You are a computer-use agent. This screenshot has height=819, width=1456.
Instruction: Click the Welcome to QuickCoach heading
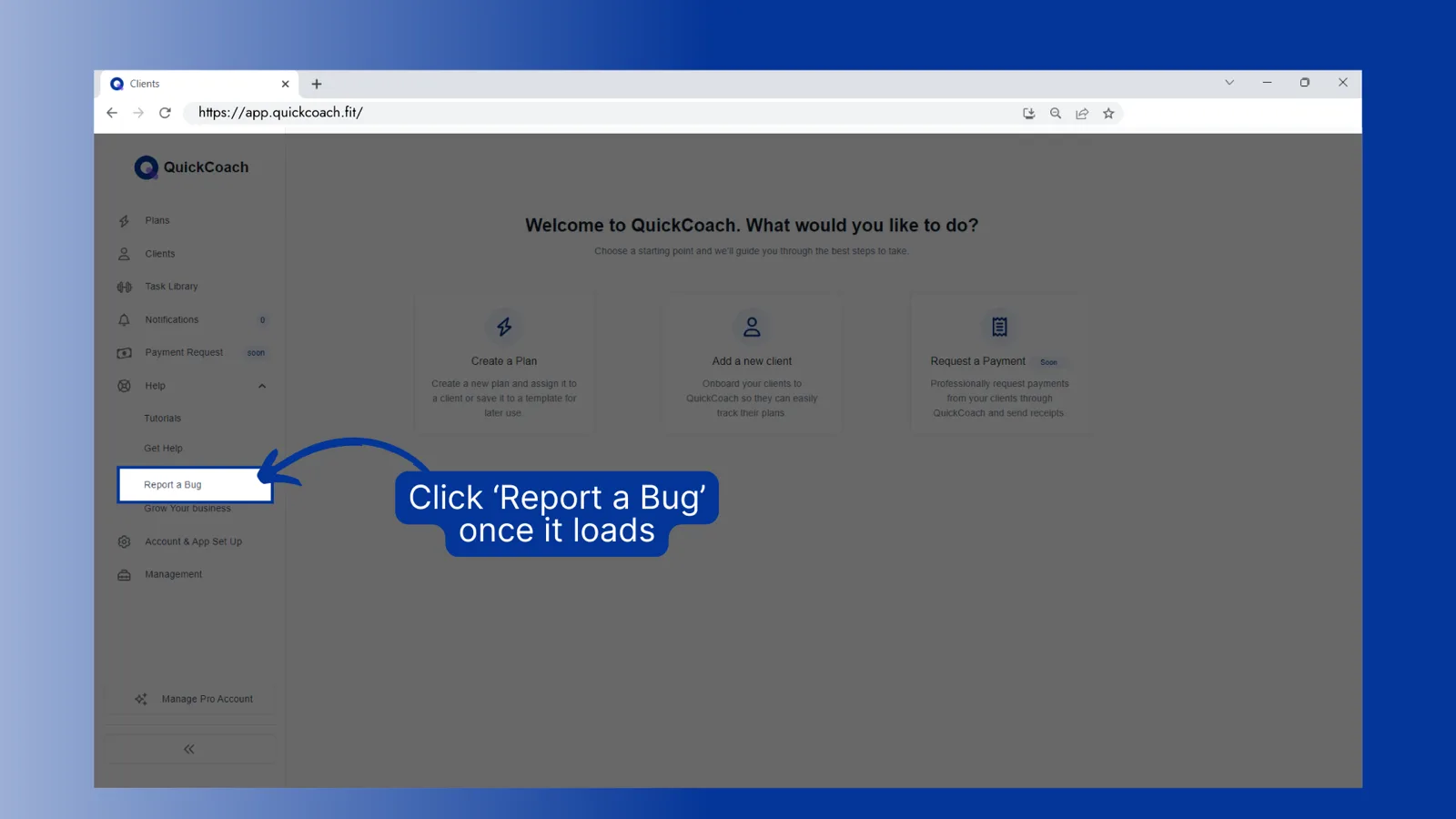click(752, 226)
